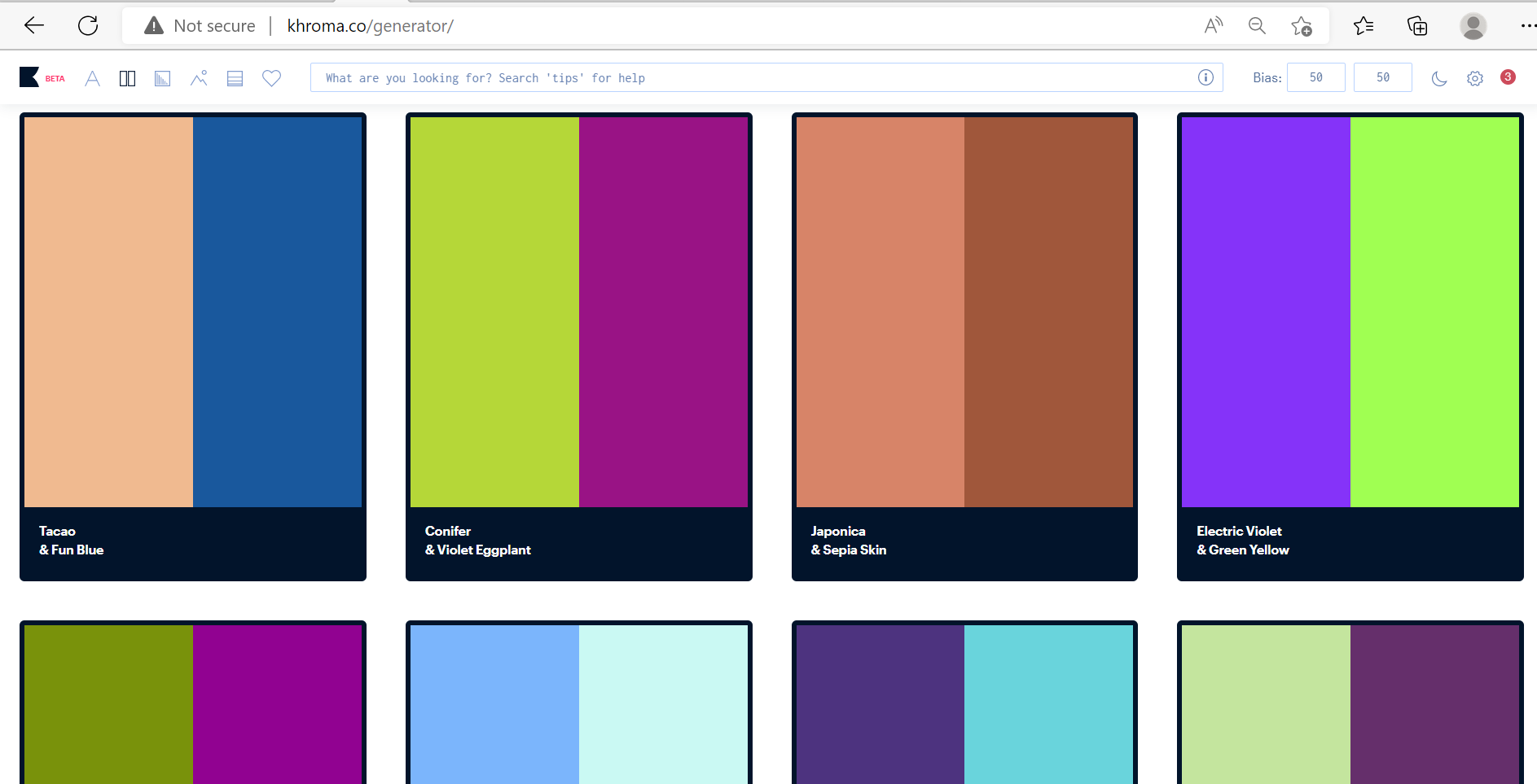Switch to the Poster two-column view
1537x784 pixels.
(127, 78)
